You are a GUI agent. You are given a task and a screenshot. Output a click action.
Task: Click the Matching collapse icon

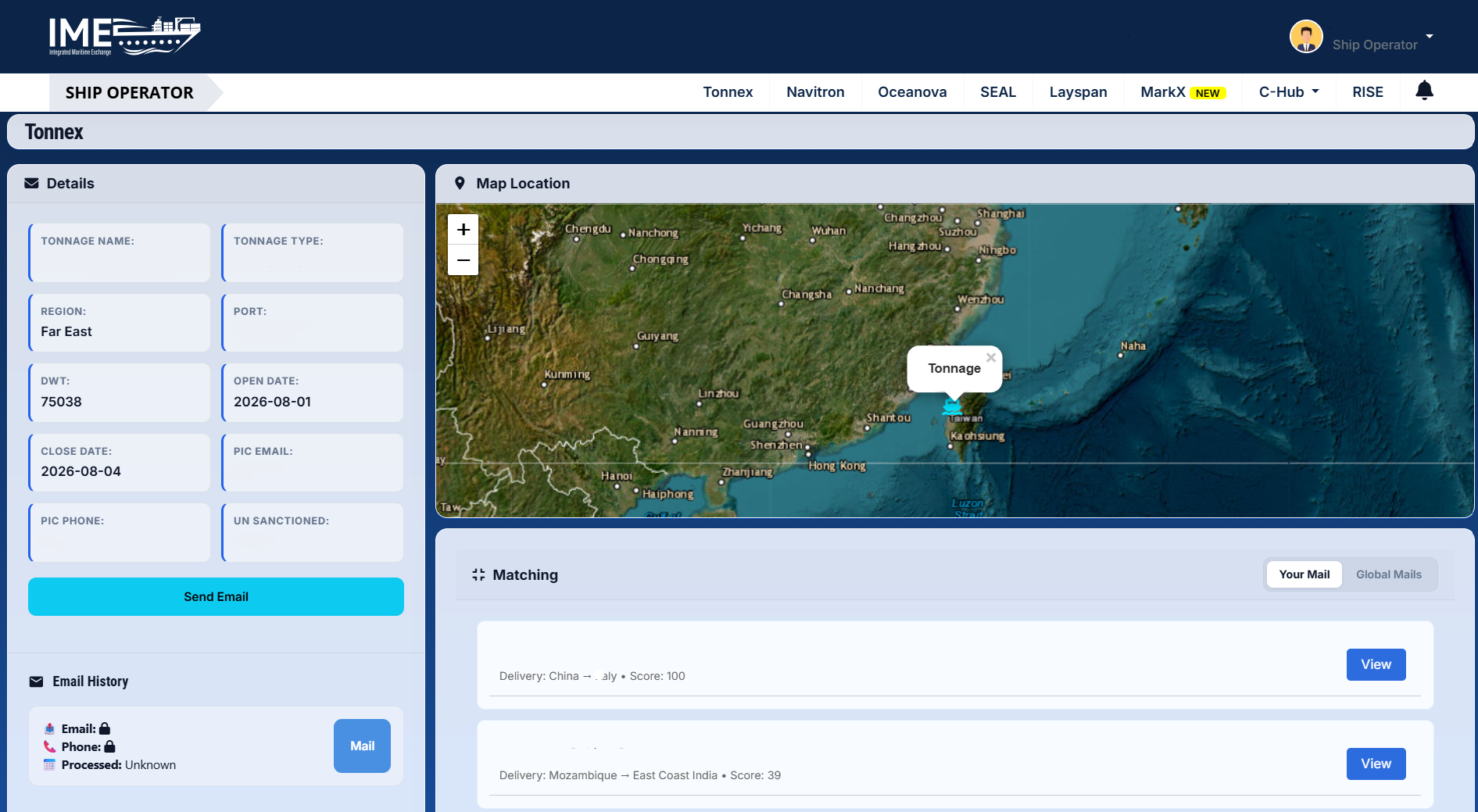pyautogui.click(x=478, y=574)
